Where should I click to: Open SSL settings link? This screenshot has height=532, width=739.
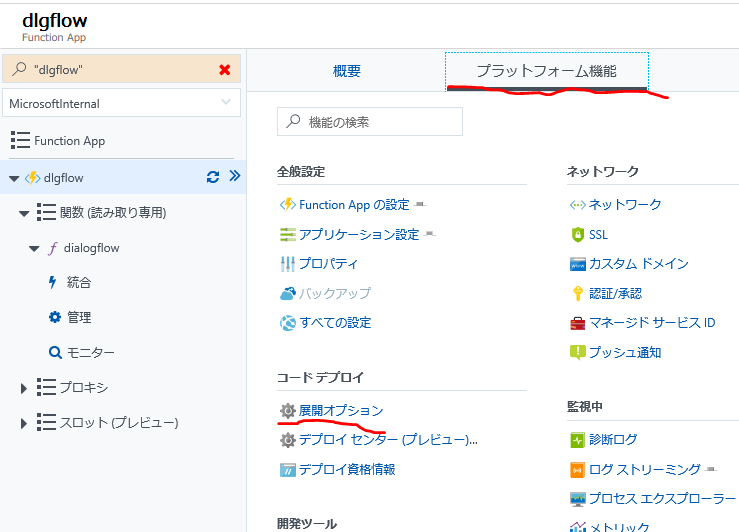pyautogui.click(x=599, y=235)
